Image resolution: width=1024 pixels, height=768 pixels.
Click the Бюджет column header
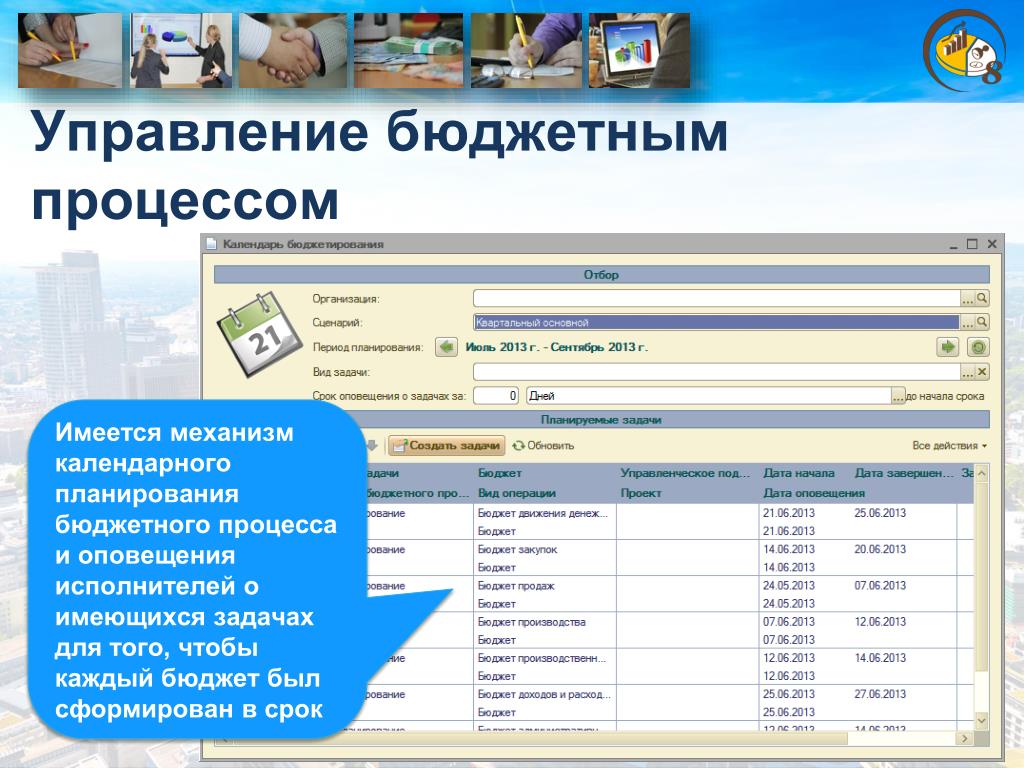[x=500, y=473]
